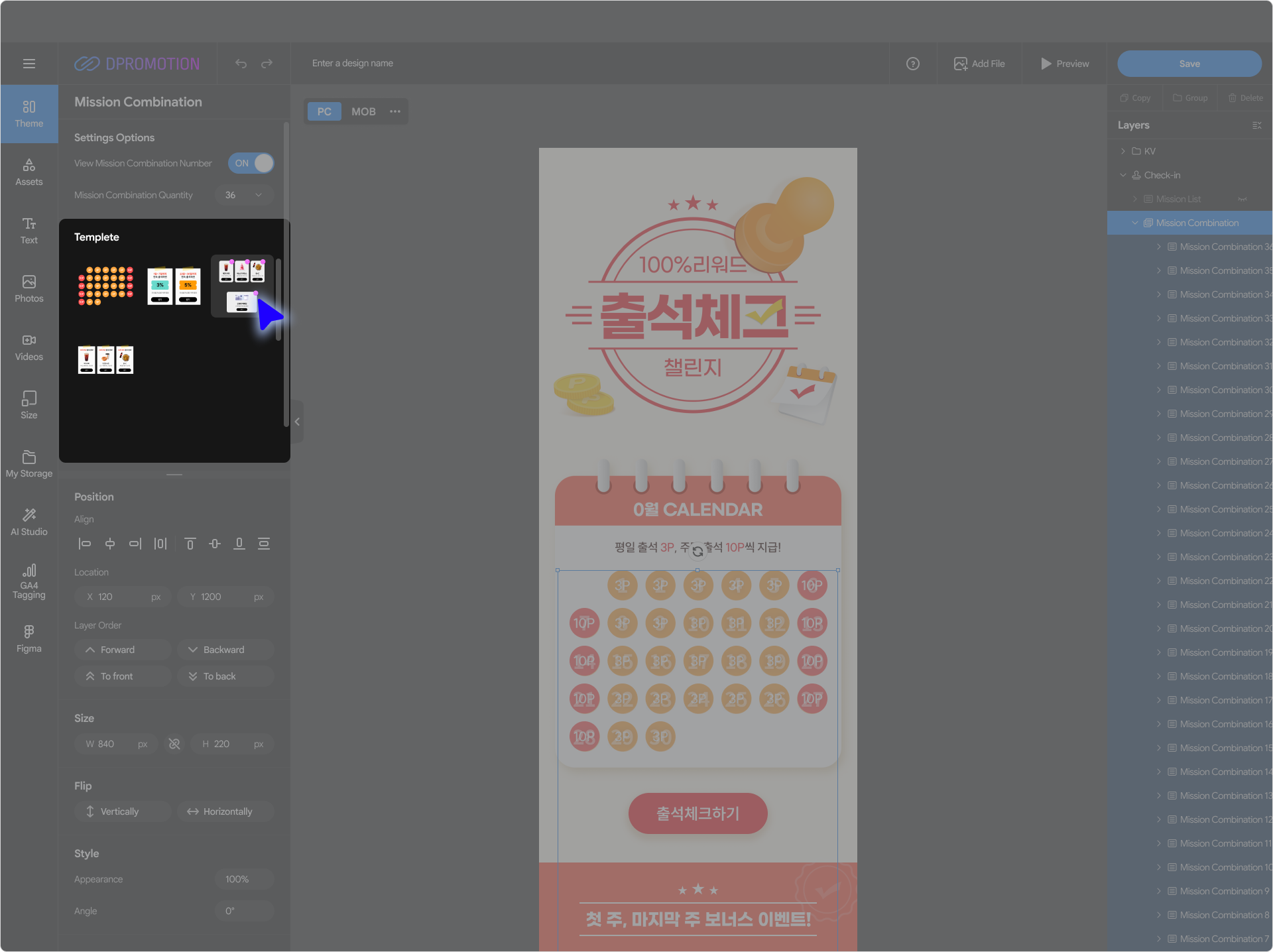Viewport: 1273px width, 952px height.
Task: Flip the selection Horizontally
Action: tap(225, 811)
